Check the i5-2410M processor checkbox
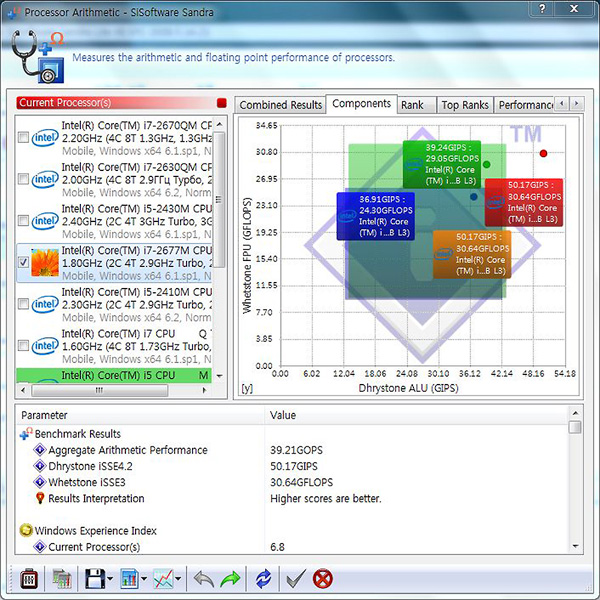Screen dimensions: 600x600 tap(23, 304)
